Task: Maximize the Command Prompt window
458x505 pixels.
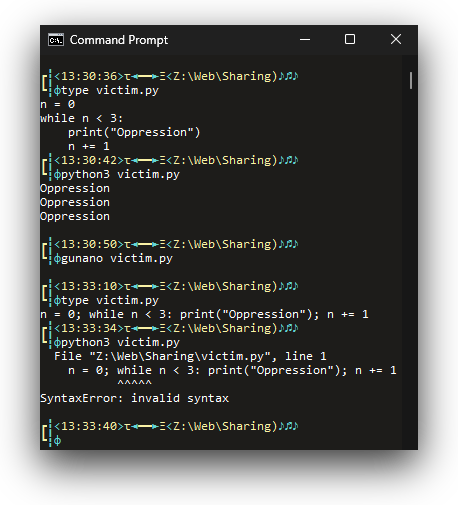Action: tap(350, 39)
